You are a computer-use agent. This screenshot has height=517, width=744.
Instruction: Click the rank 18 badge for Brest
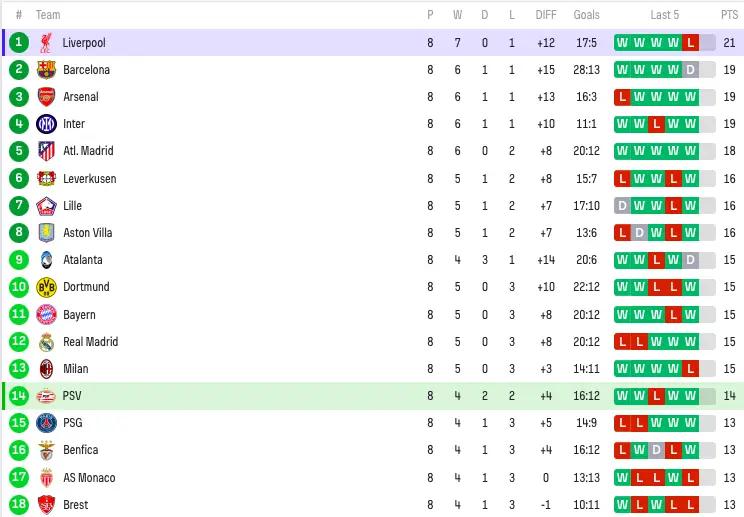point(19,504)
